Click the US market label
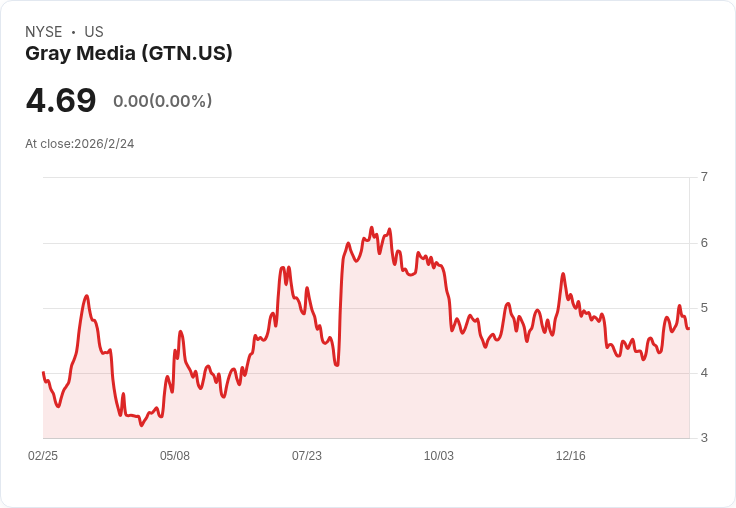Image resolution: width=736 pixels, height=508 pixels. (94, 32)
